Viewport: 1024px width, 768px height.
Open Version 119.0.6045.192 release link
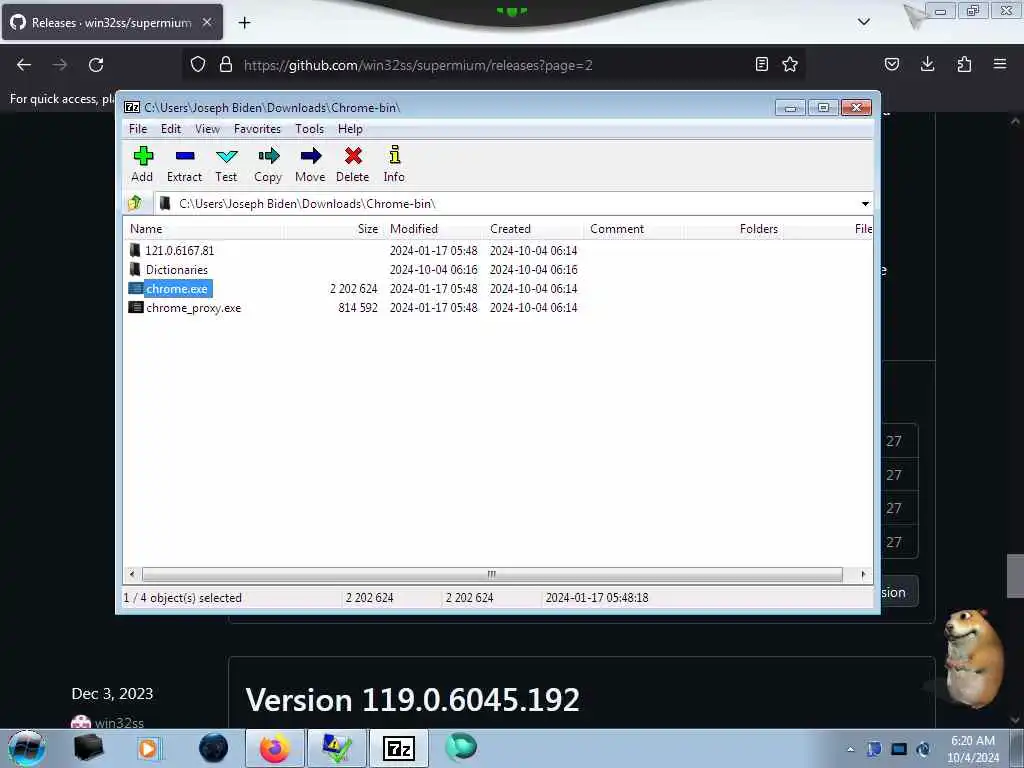(412, 700)
